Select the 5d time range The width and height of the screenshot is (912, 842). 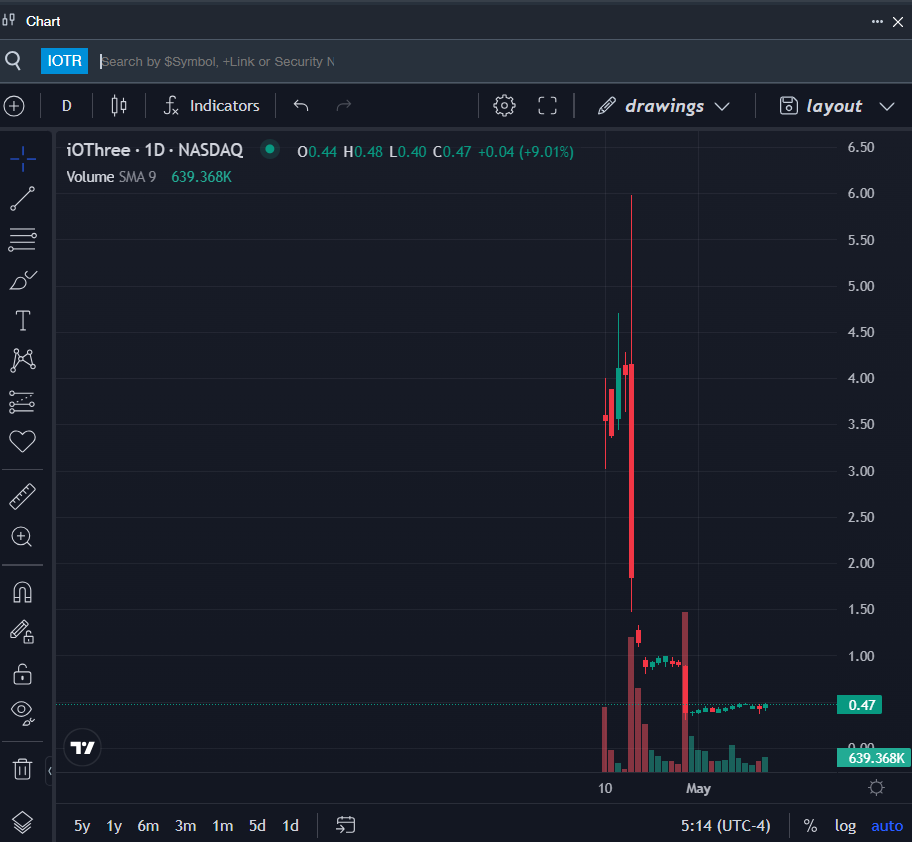click(257, 826)
